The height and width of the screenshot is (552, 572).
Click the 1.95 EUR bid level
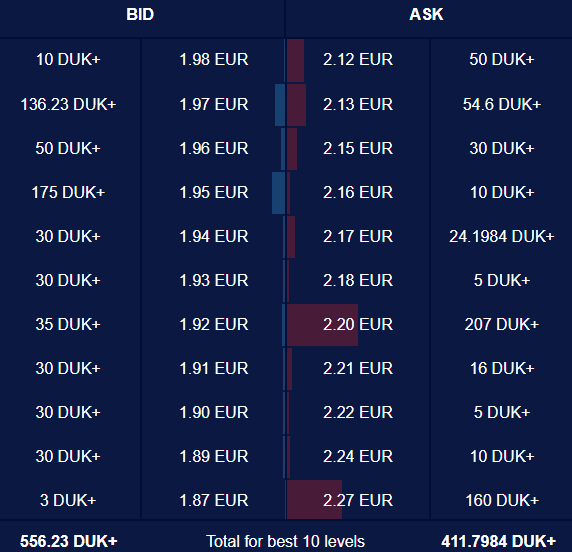tap(214, 192)
